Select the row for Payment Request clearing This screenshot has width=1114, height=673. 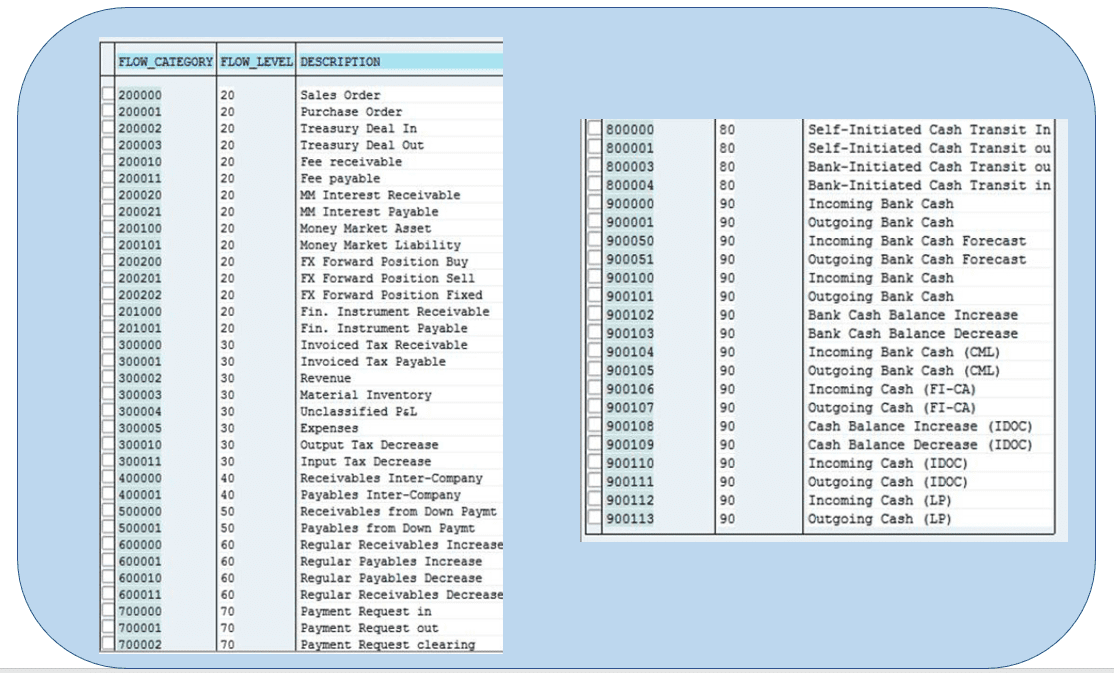coord(108,644)
